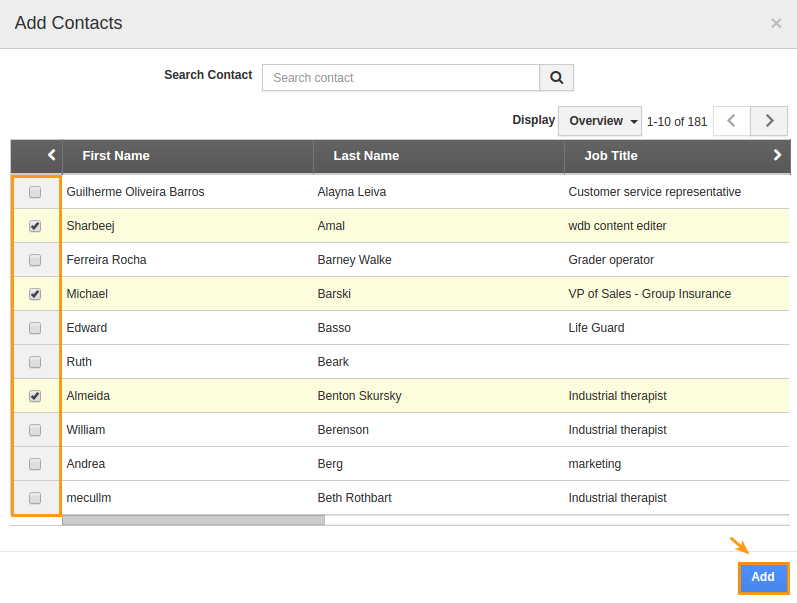Tick the checkbox for Ruth Beark

tap(35, 362)
